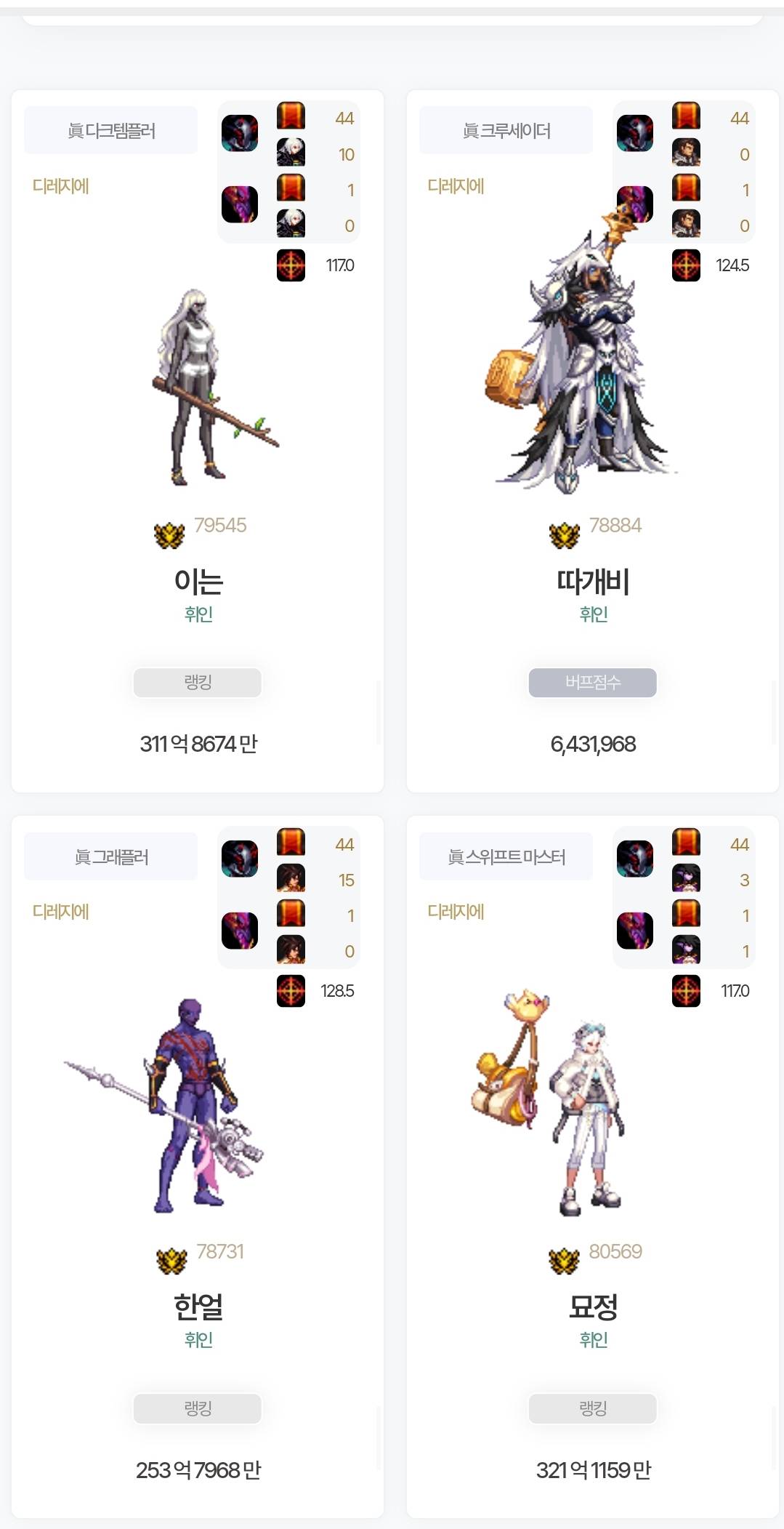The height and width of the screenshot is (1529, 784).
Task: Open character name 따개비
Action: pos(593,581)
